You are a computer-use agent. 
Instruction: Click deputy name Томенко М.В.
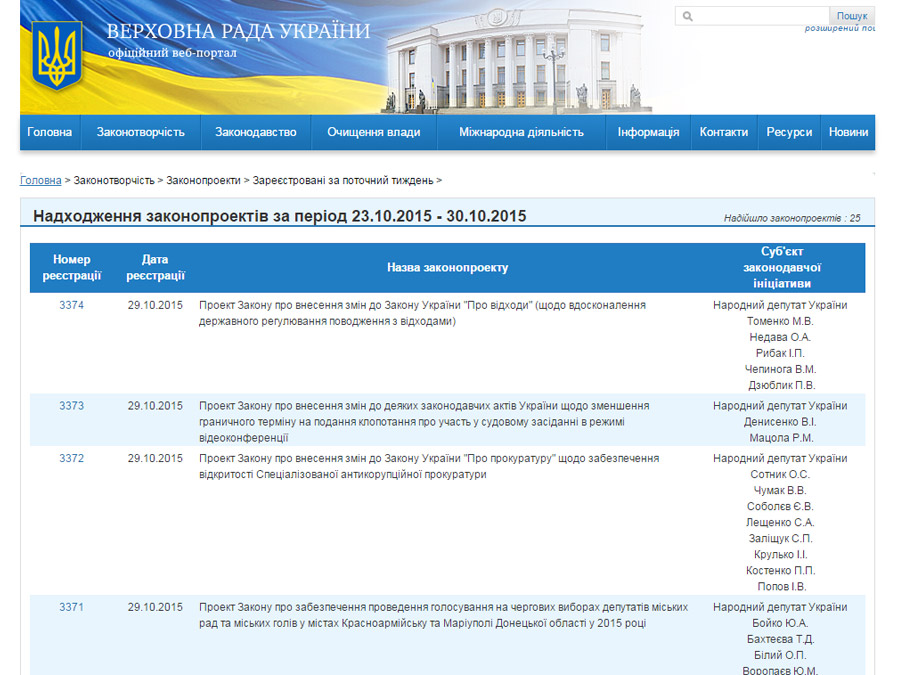click(x=780, y=321)
